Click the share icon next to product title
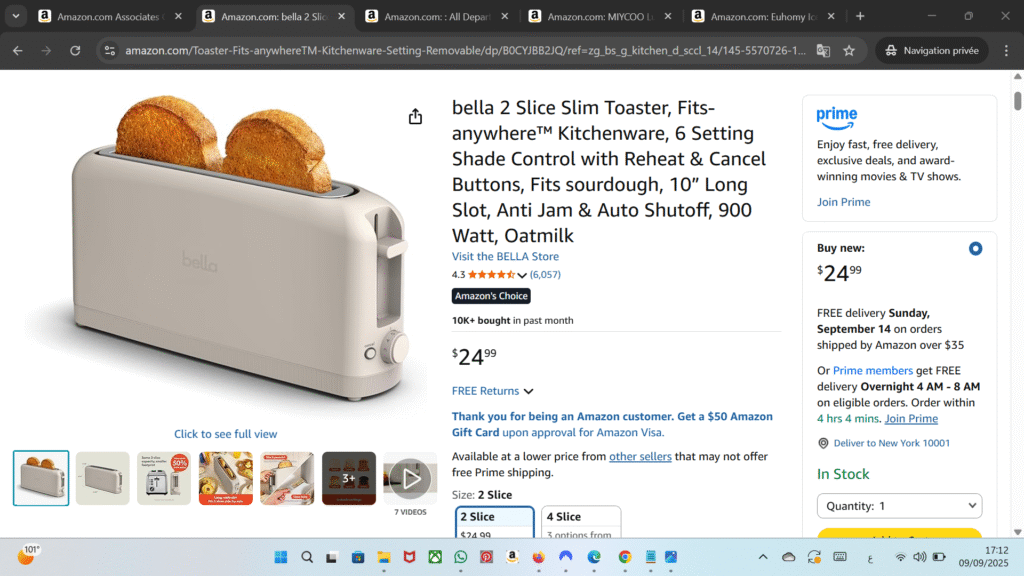1024x576 pixels. (x=415, y=116)
